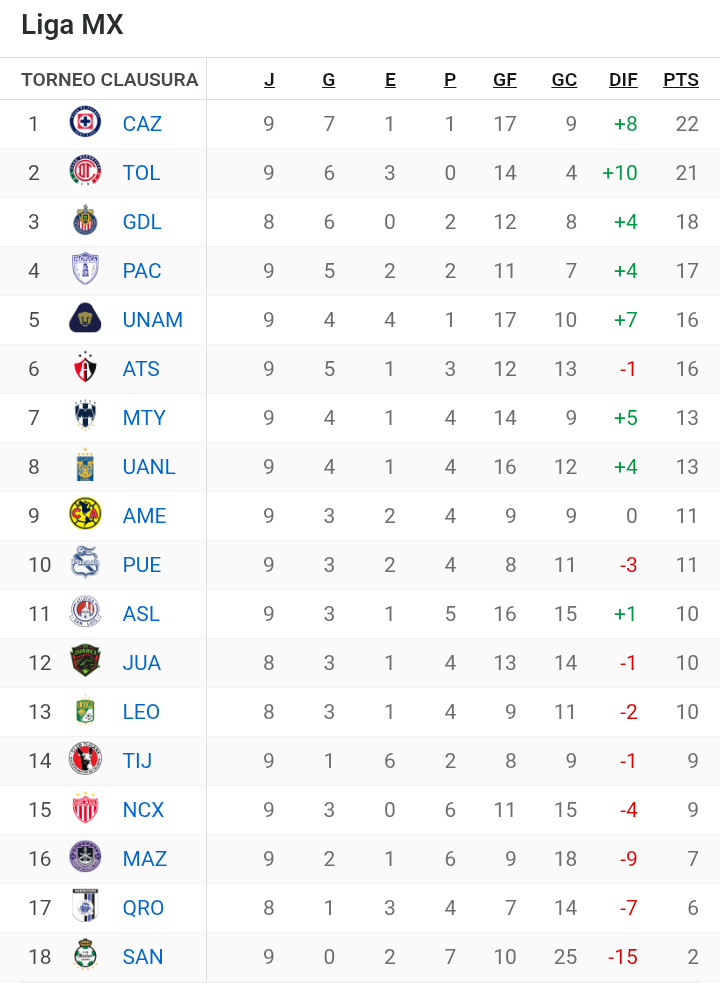720x994 pixels.
Task: Select the QRO team name
Action: point(143,907)
